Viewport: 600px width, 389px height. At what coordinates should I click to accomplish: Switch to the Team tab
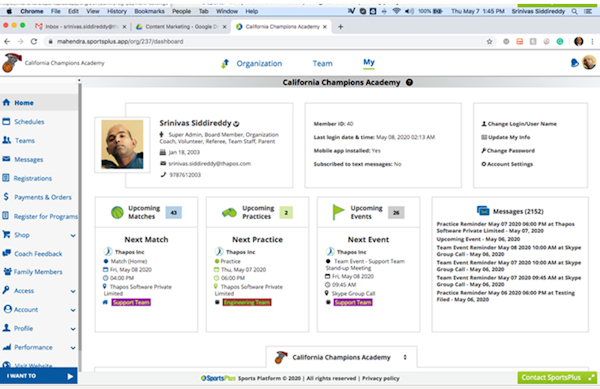tap(323, 63)
